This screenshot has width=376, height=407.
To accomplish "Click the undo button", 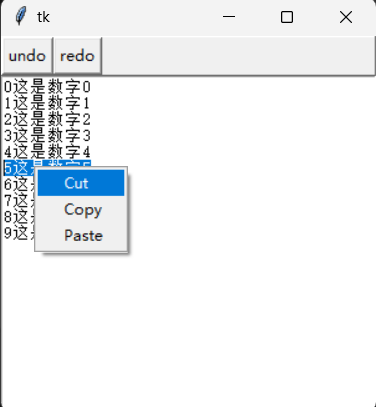I will (x=27, y=56).
